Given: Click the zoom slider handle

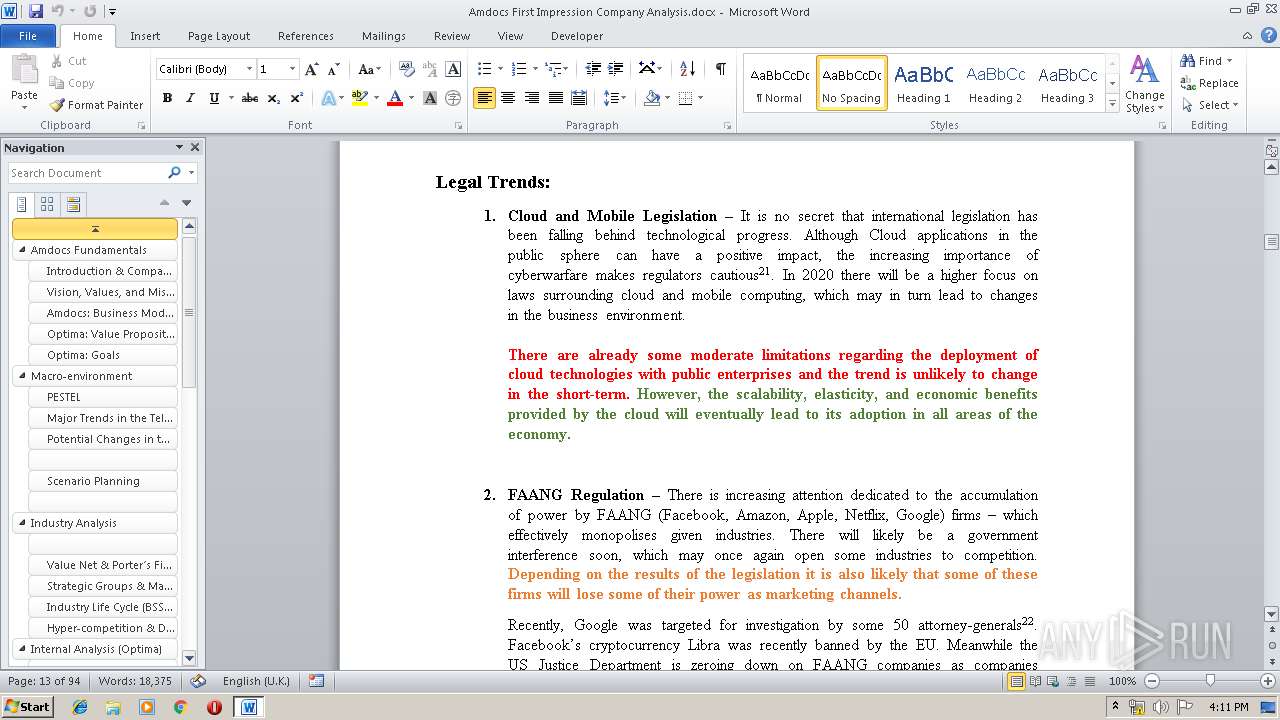Looking at the screenshot, I should tap(1210, 681).
